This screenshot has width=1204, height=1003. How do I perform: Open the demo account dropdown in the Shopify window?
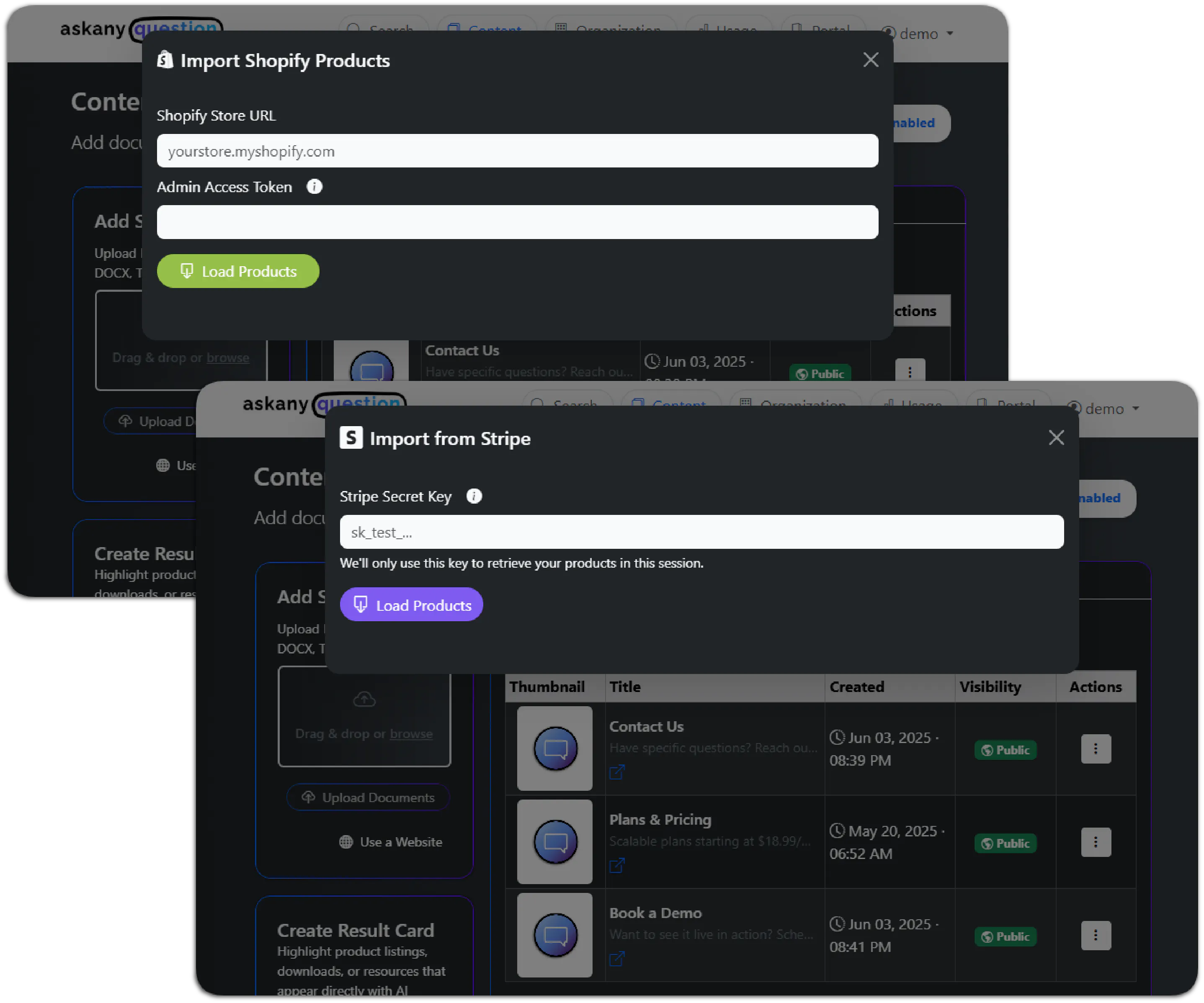pos(918,34)
